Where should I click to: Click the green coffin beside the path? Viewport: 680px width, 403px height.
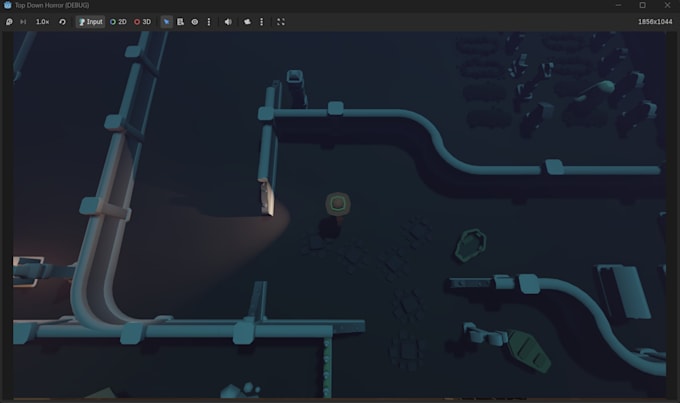(x=470, y=245)
